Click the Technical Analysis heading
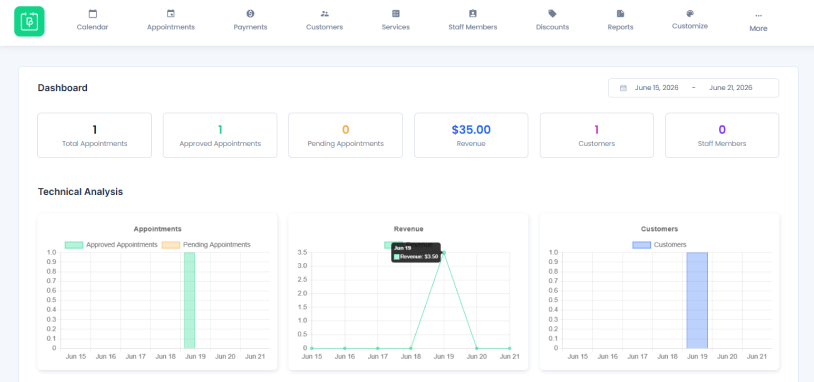Viewport: 814px width, 382px height. pos(80,192)
